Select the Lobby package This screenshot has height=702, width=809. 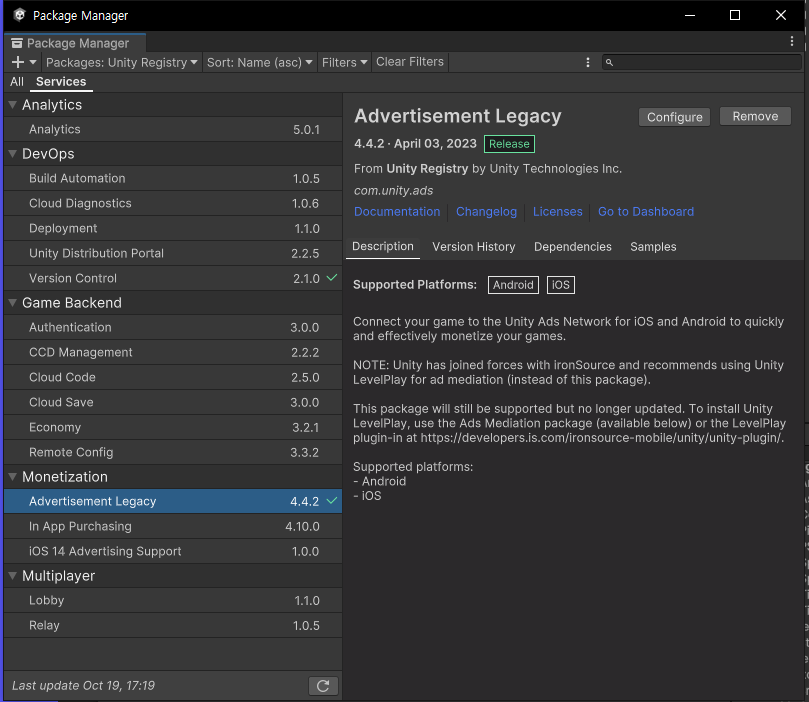pos(173,600)
